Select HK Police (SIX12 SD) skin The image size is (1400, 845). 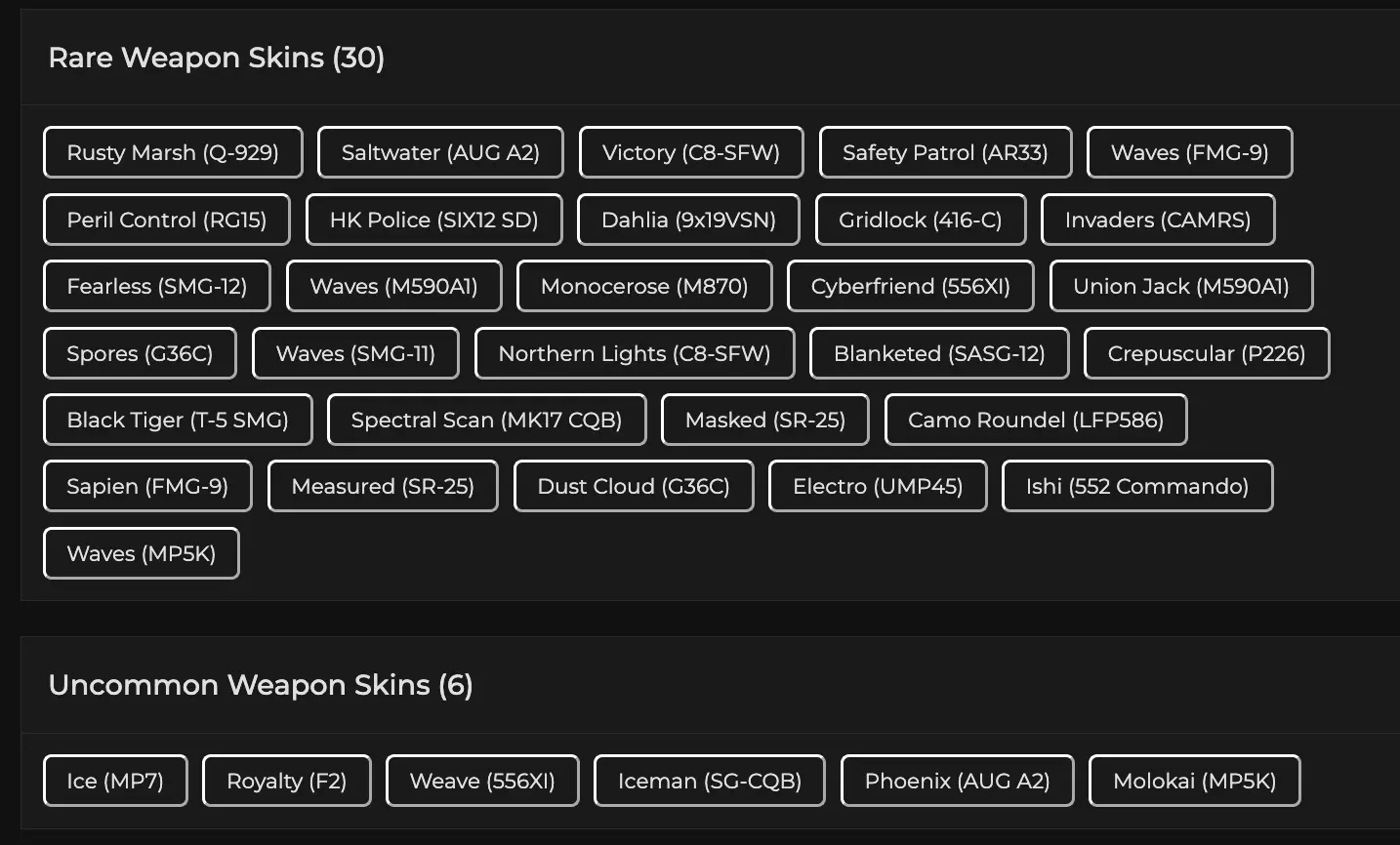point(433,220)
